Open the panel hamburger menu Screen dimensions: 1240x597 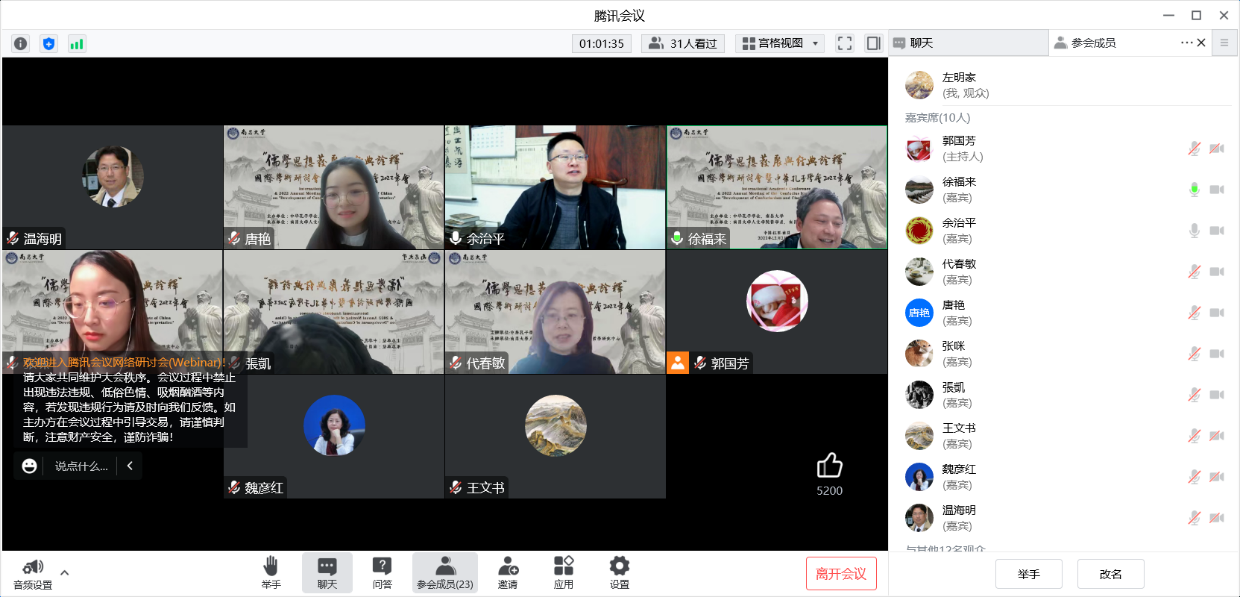point(1224,43)
